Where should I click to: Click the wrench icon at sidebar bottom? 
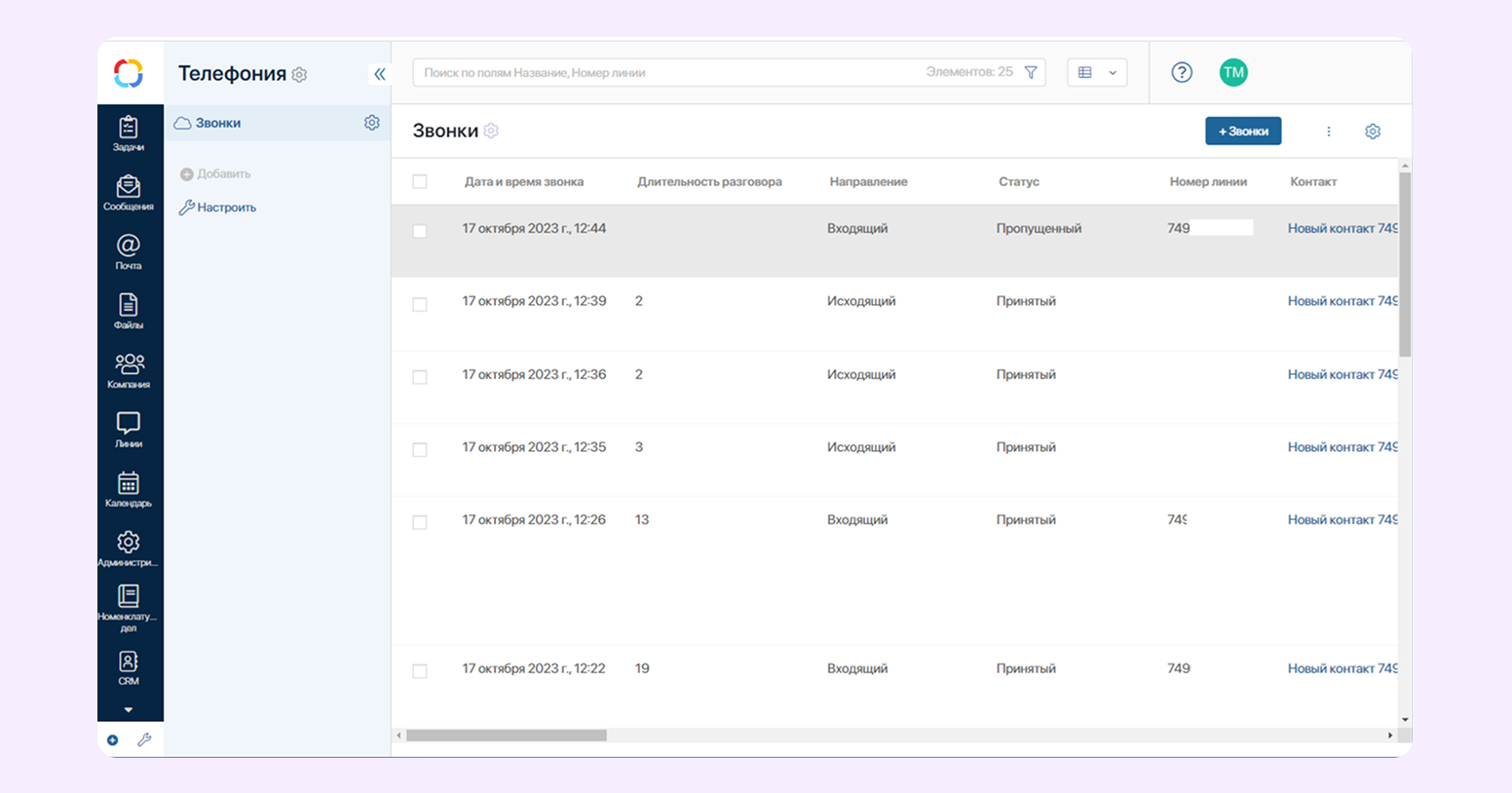[144, 740]
